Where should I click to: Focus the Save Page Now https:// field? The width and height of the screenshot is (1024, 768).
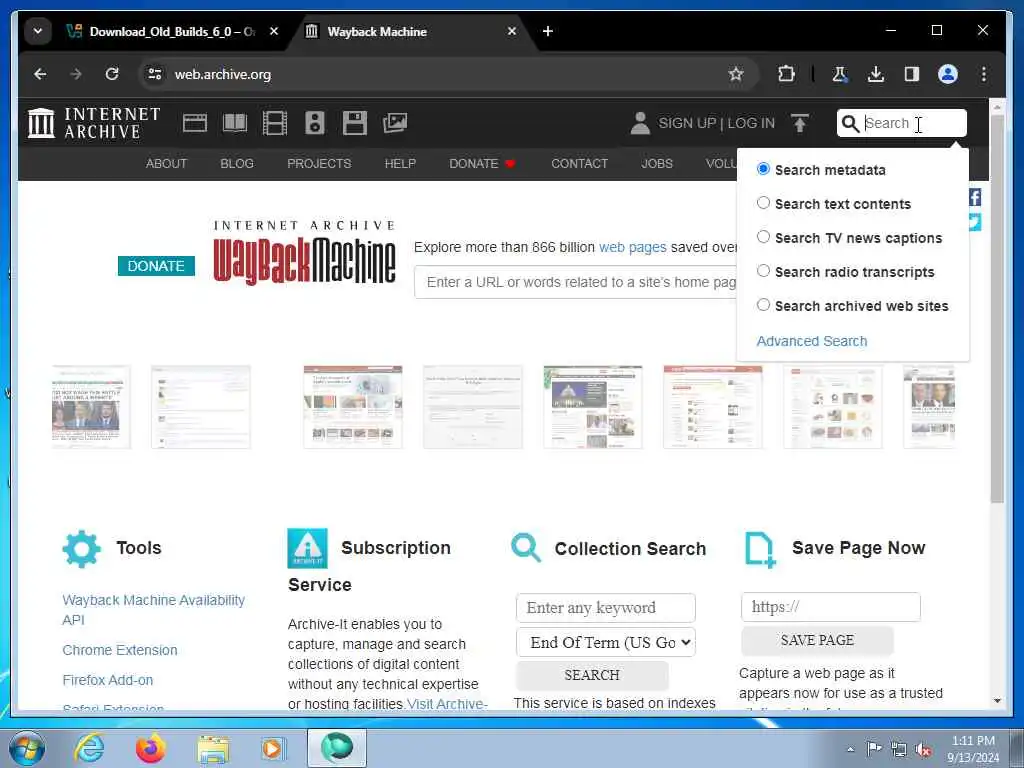click(831, 607)
